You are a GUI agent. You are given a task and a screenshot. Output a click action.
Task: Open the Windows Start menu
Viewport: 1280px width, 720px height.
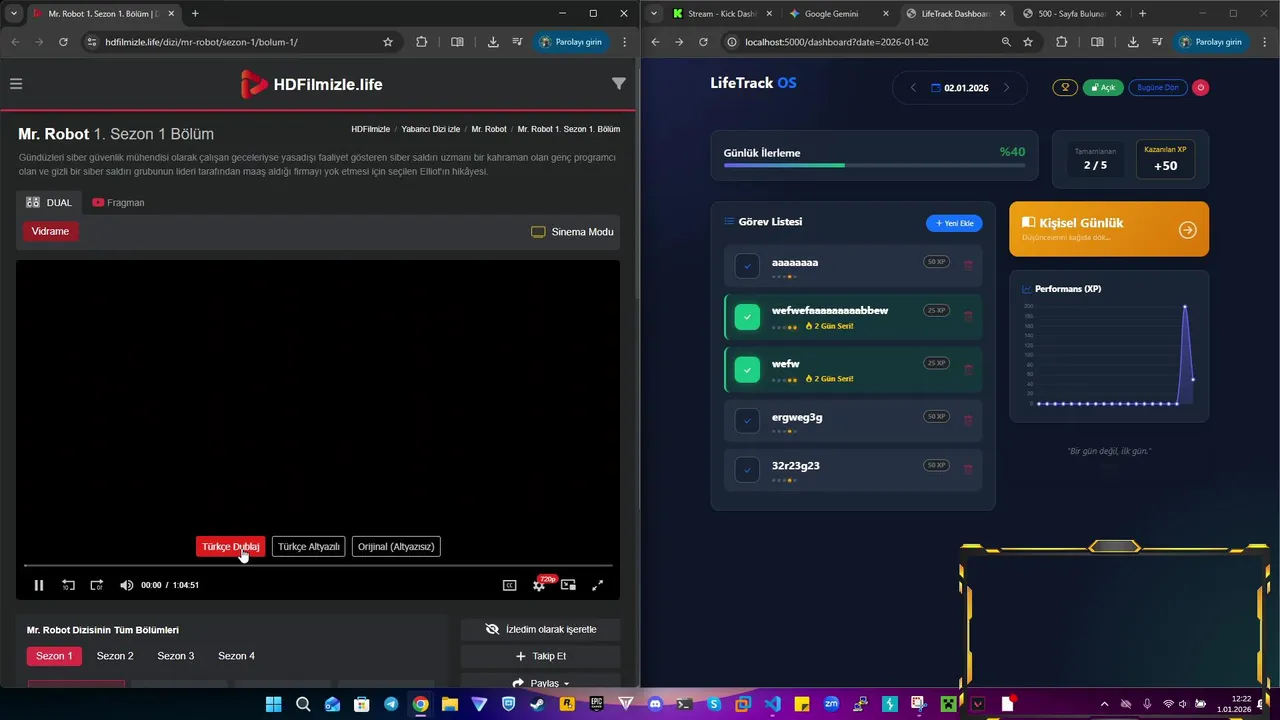pyautogui.click(x=273, y=704)
